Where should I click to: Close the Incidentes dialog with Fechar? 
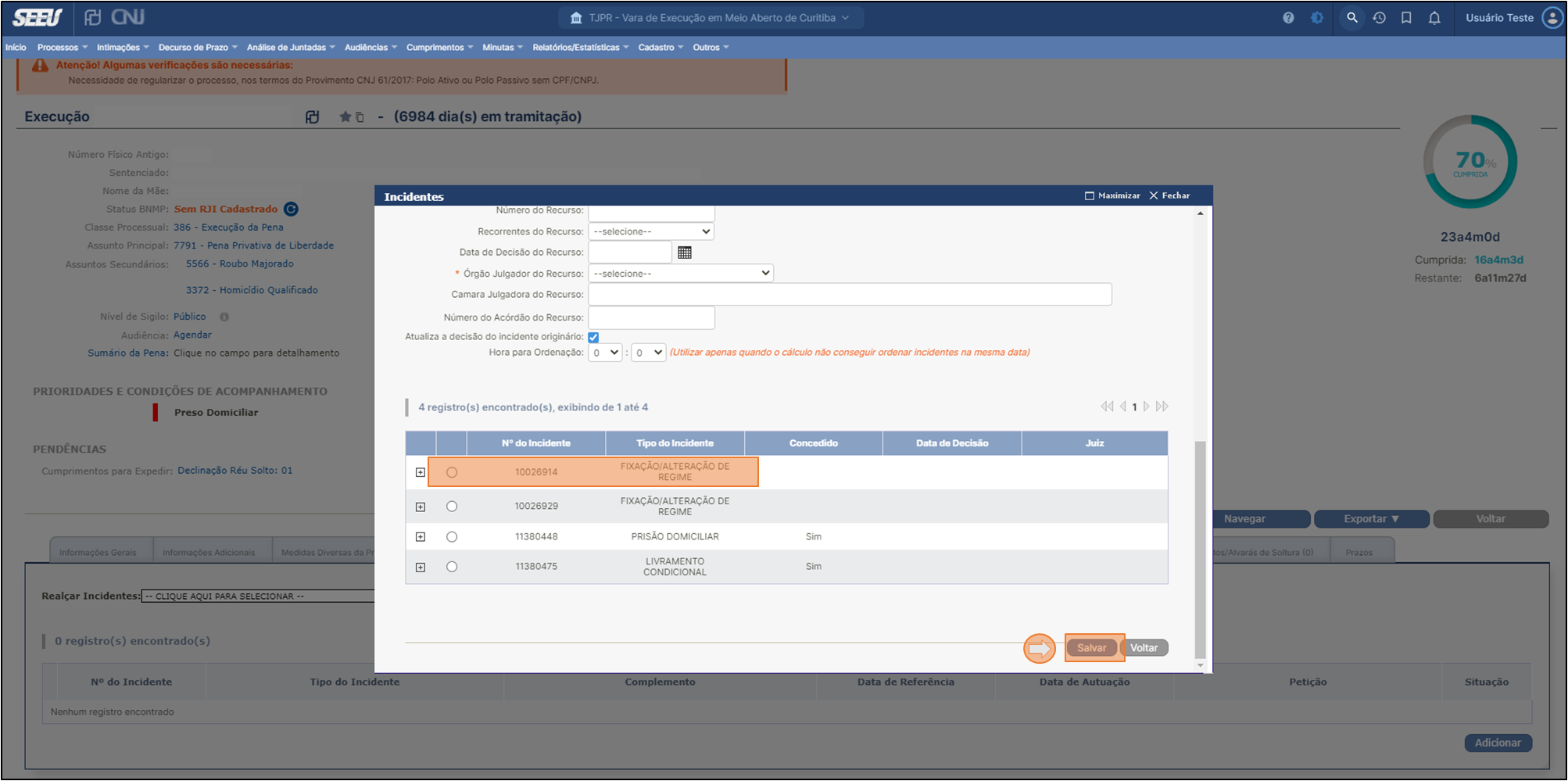point(1169,195)
